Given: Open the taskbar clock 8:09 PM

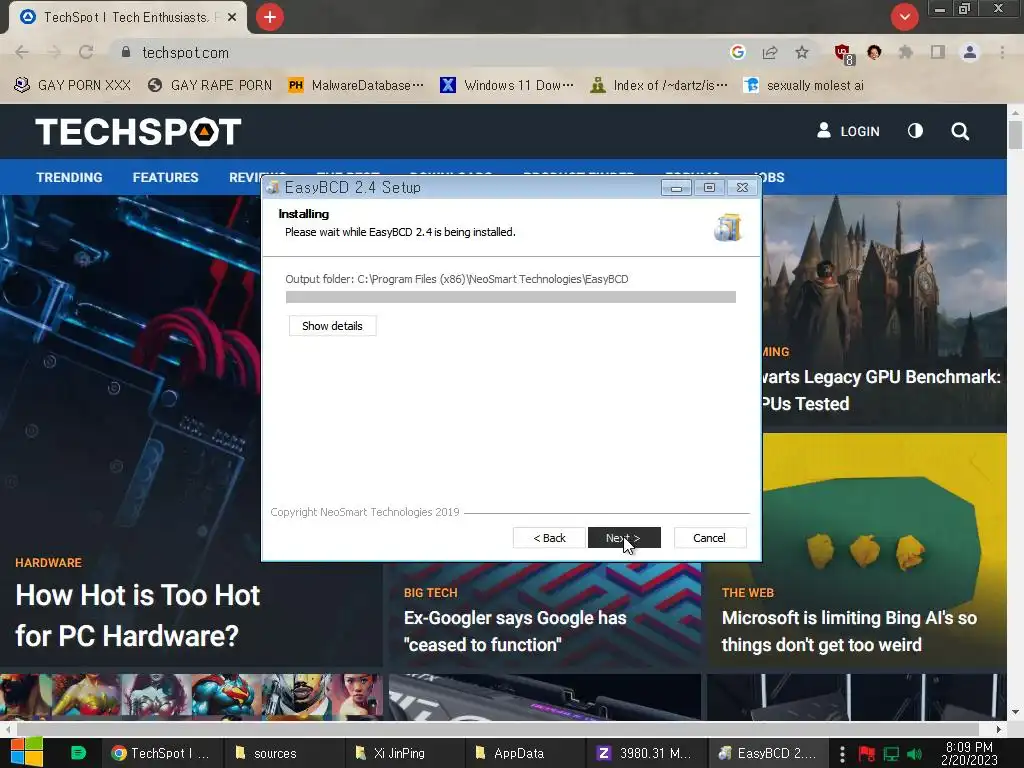Looking at the screenshot, I should (969, 753).
